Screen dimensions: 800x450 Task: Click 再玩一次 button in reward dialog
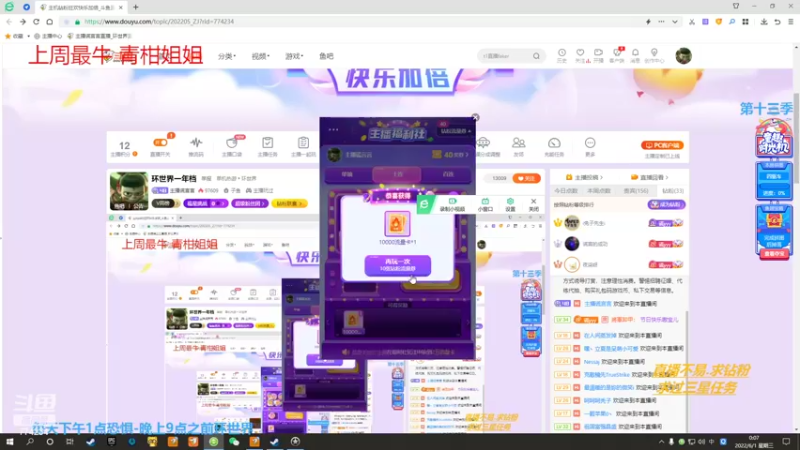(x=397, y=265)
